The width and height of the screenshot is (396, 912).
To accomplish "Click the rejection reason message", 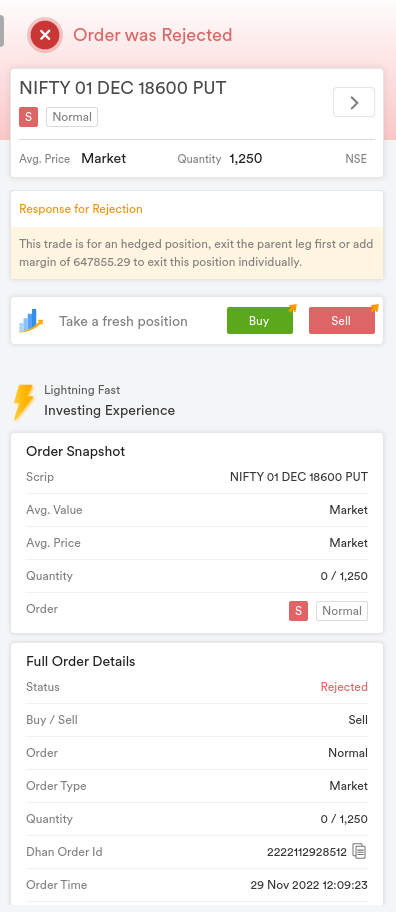I will pos(197,253).
